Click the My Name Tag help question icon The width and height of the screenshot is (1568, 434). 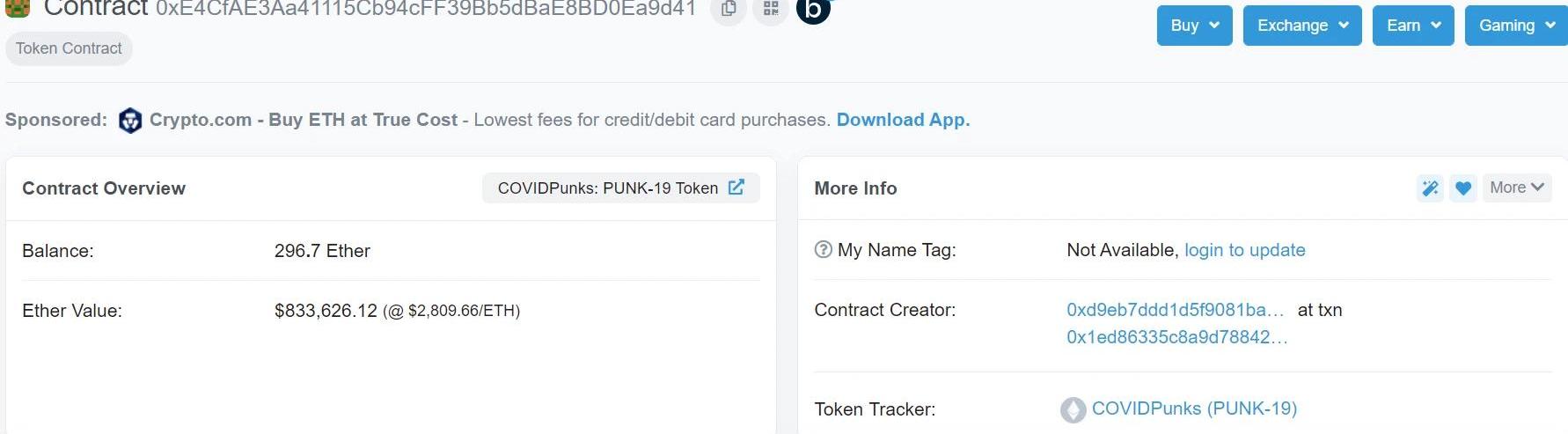click(x=823, y=250)
